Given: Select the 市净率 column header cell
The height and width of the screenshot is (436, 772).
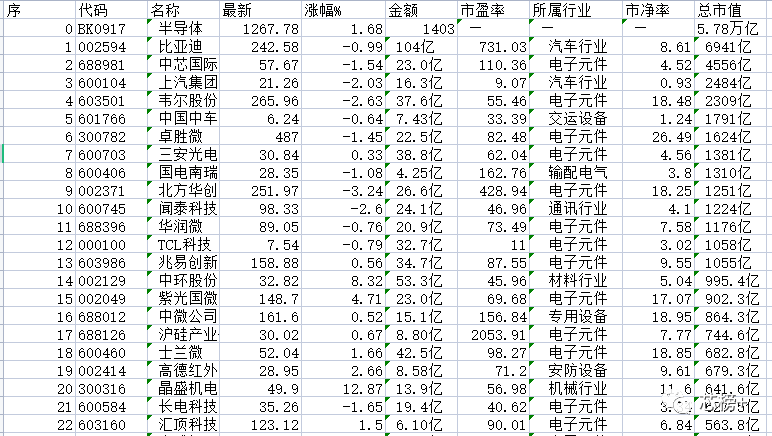Looking at the screenshot, I should pos(658,10).
